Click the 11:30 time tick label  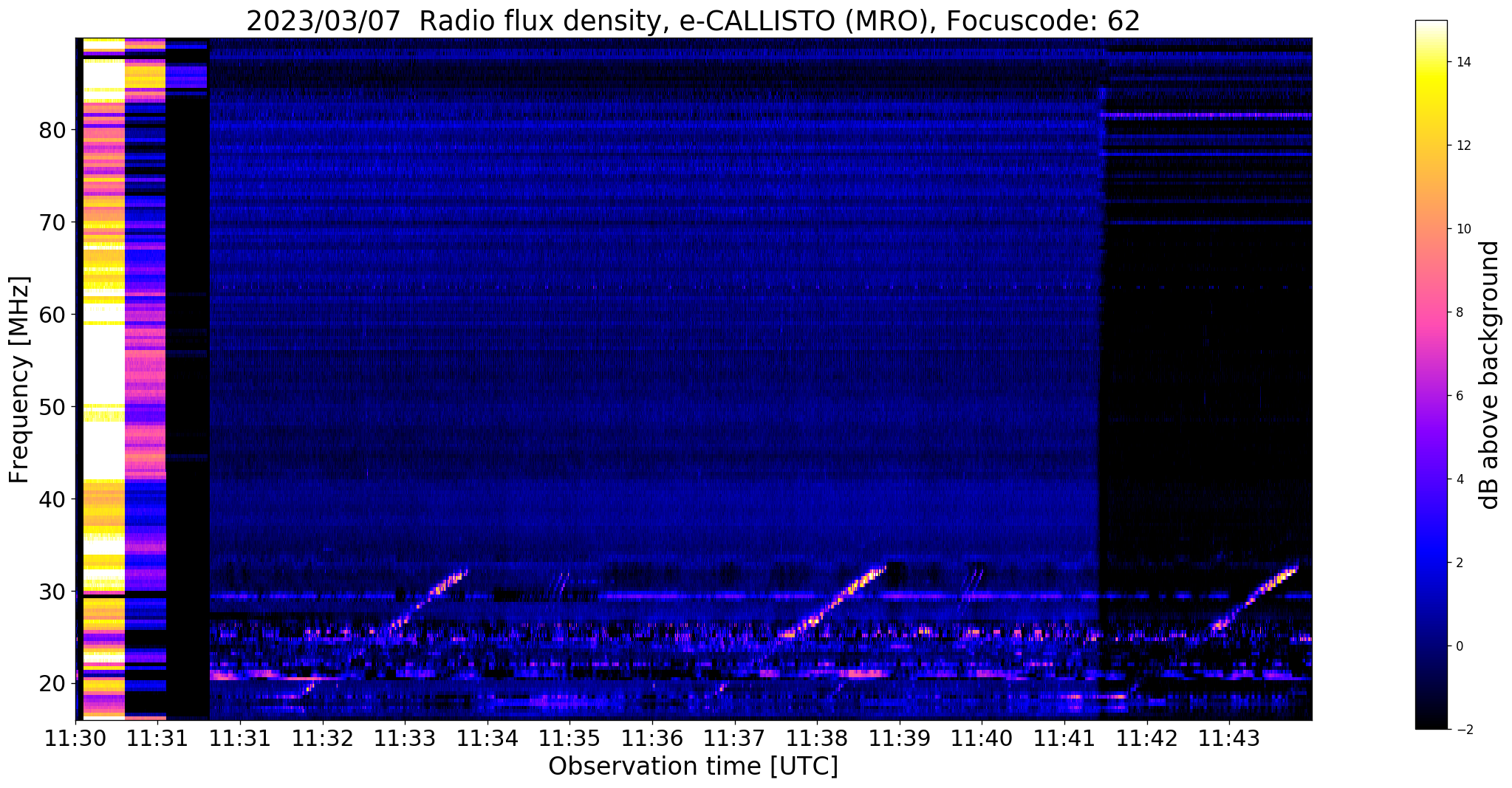(75, 739)
